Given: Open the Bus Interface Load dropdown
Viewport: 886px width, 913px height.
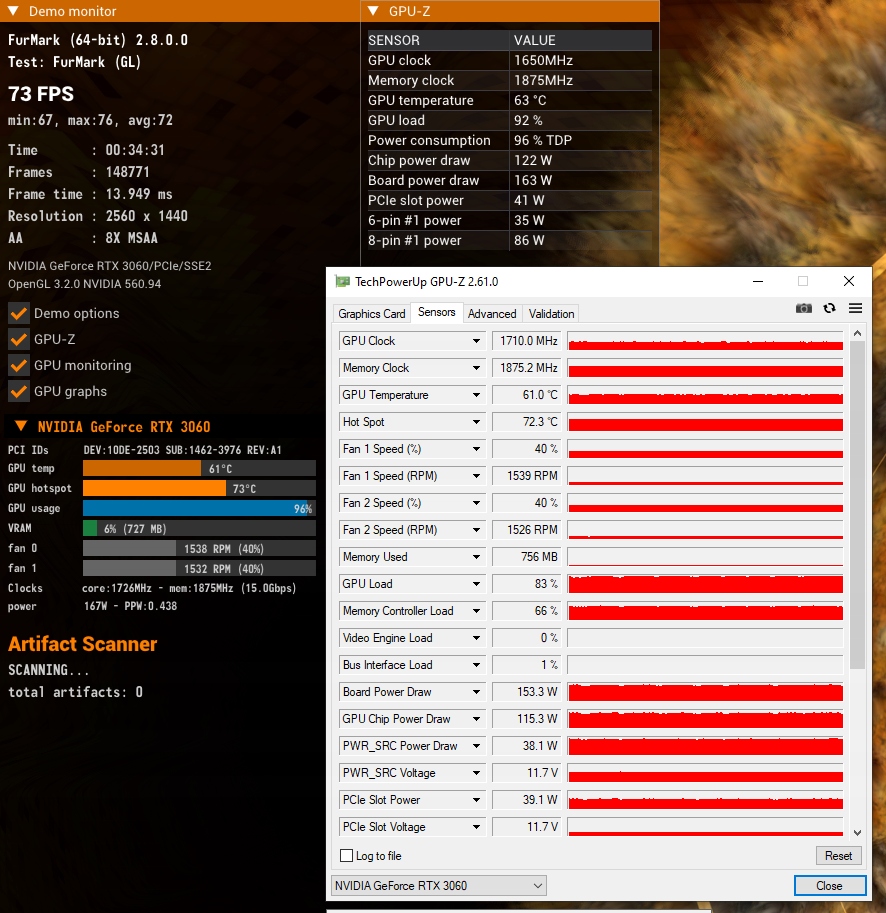Looking at the screenshot, I should 476,665.
